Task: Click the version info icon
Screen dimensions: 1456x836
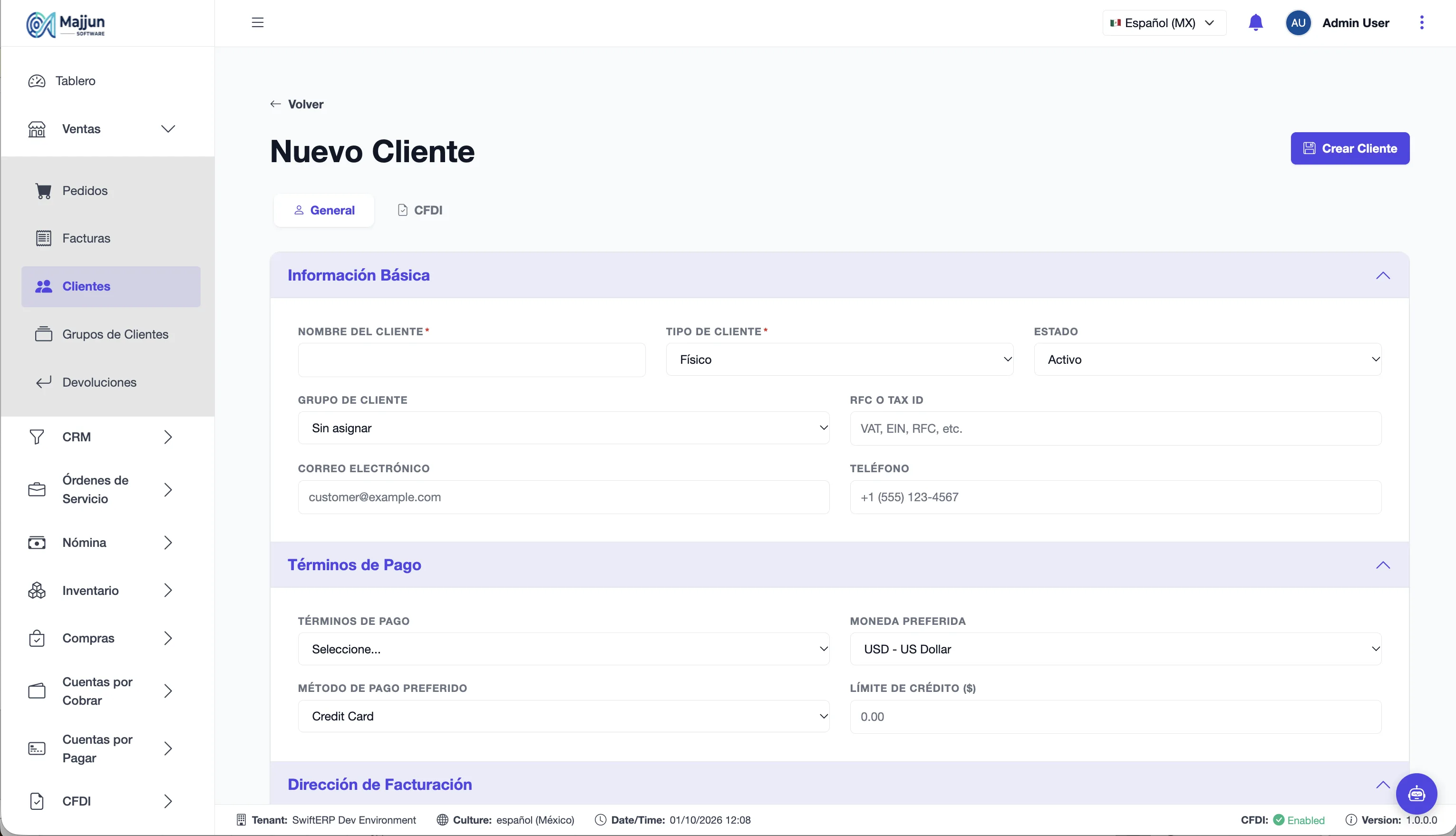Action: [1351, 820]
